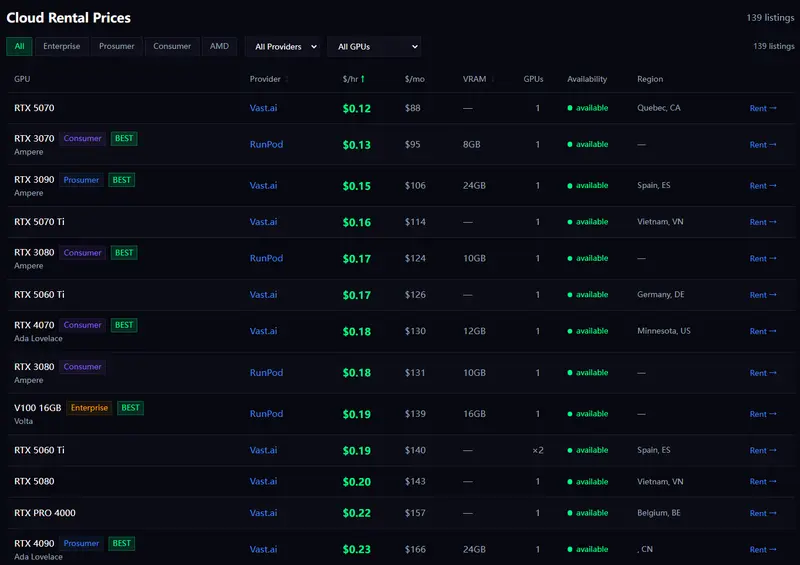Open Vast.ai link in RTX 5080 row
Screen dimensions: 800x565
[x=263, y=481]
